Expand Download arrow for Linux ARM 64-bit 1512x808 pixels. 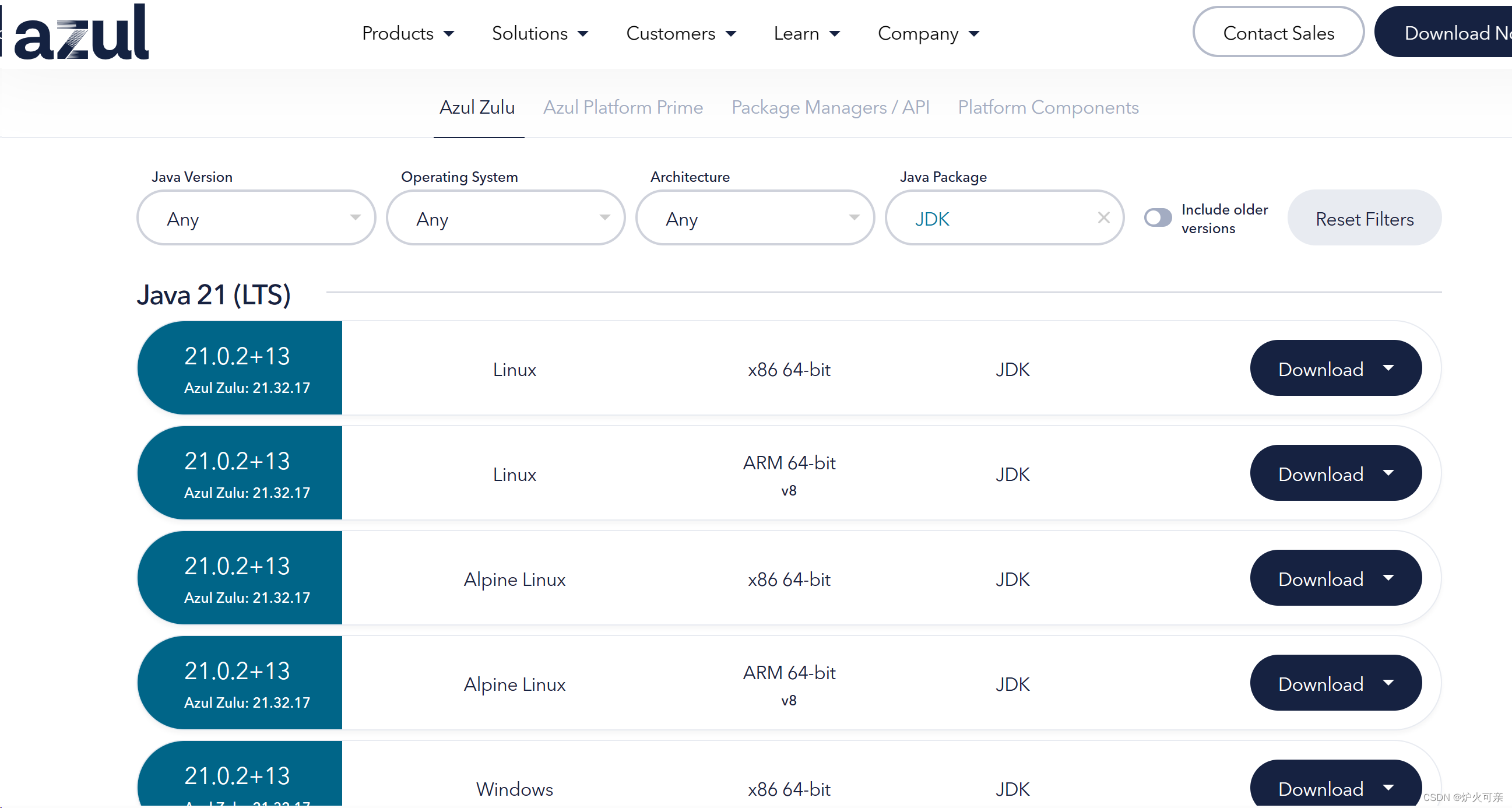1388,473
